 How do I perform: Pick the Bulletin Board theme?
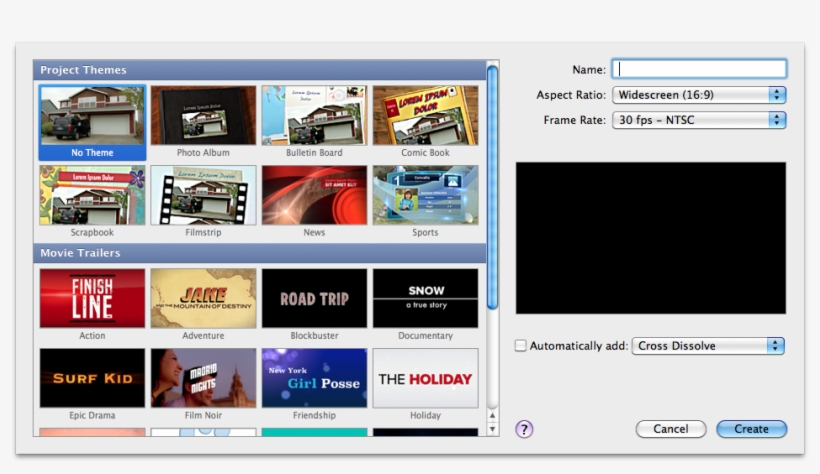(314, 115)
